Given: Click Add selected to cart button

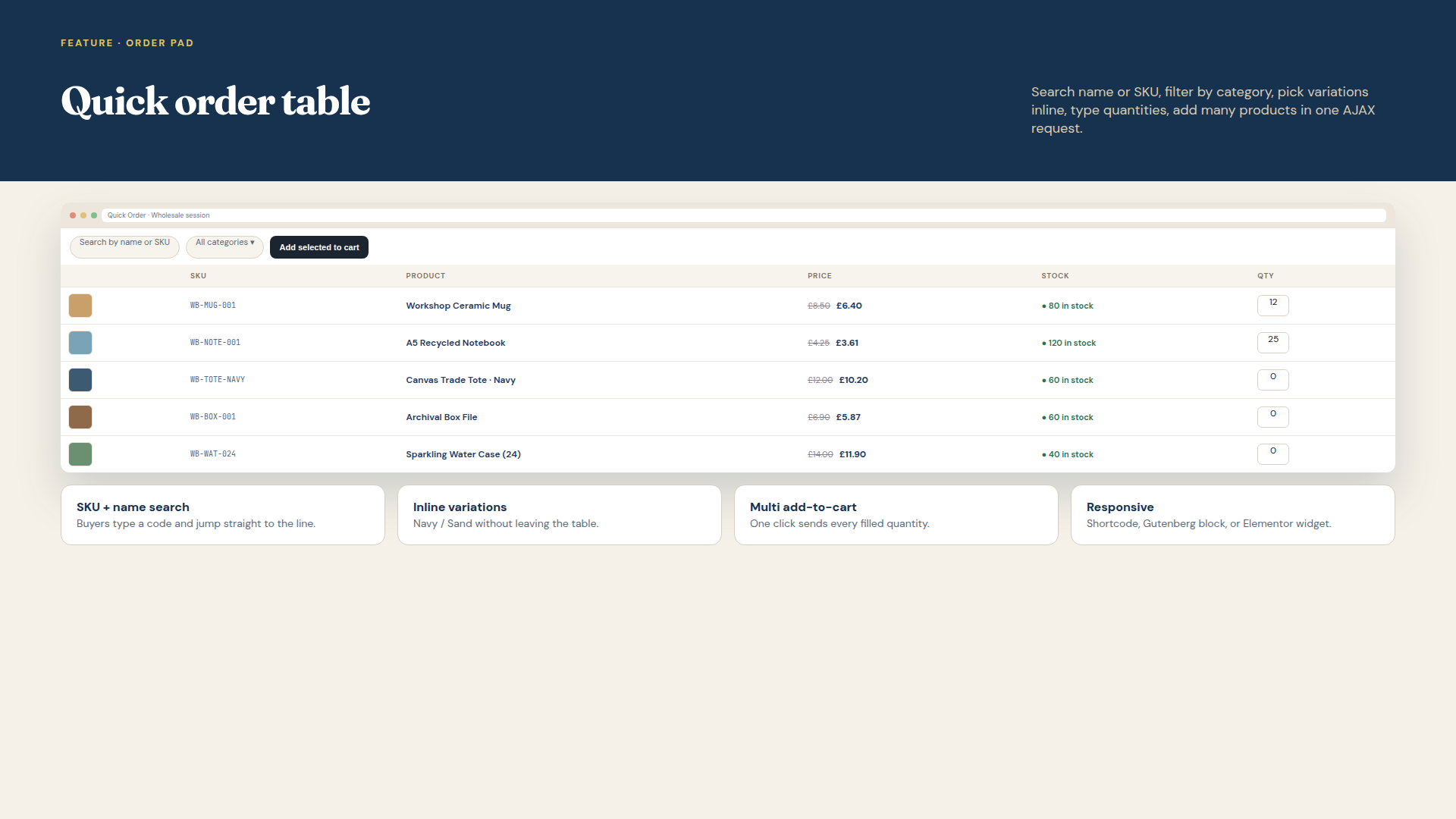Looking at the screenshot, I should tap(319, 247).
